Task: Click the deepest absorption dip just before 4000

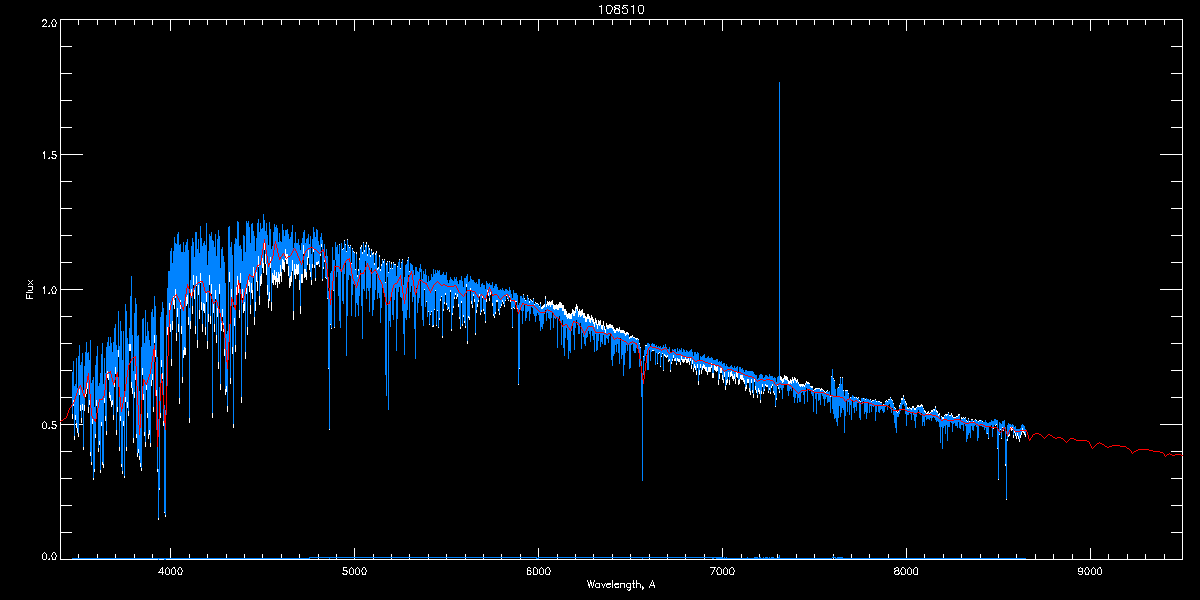Action: (158, 517)
